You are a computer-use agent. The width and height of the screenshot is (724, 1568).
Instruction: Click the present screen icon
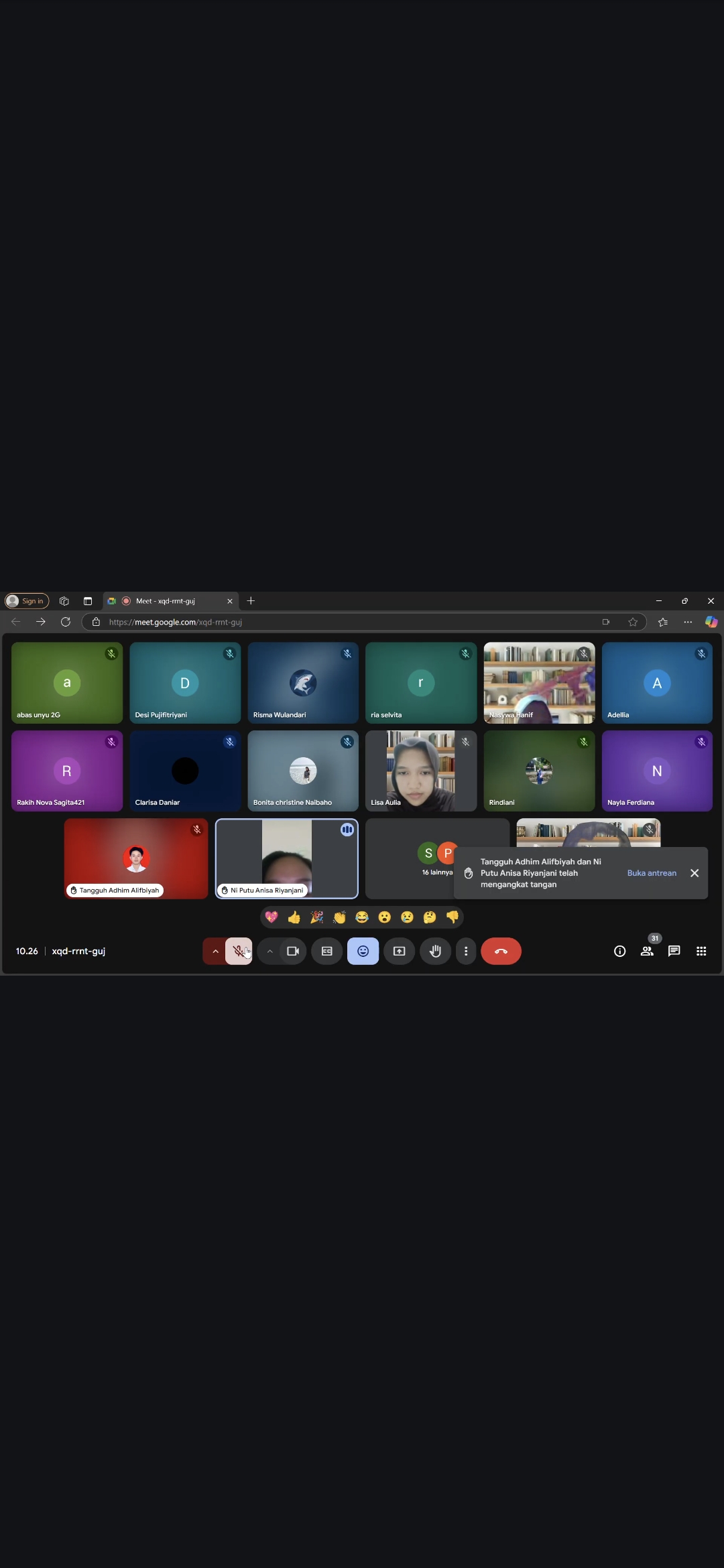[400, 951]
